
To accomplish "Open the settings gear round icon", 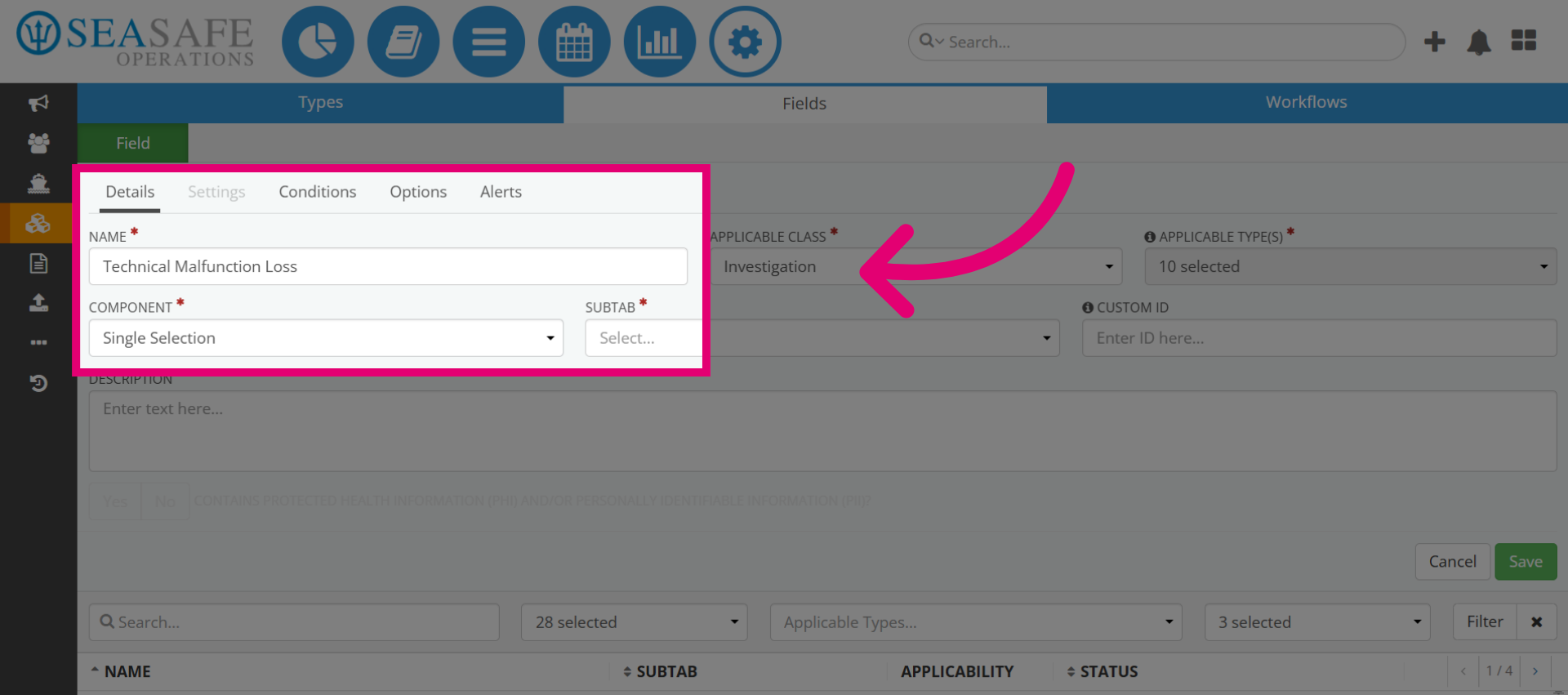I will pyautogui.click(x=745, y=42).
